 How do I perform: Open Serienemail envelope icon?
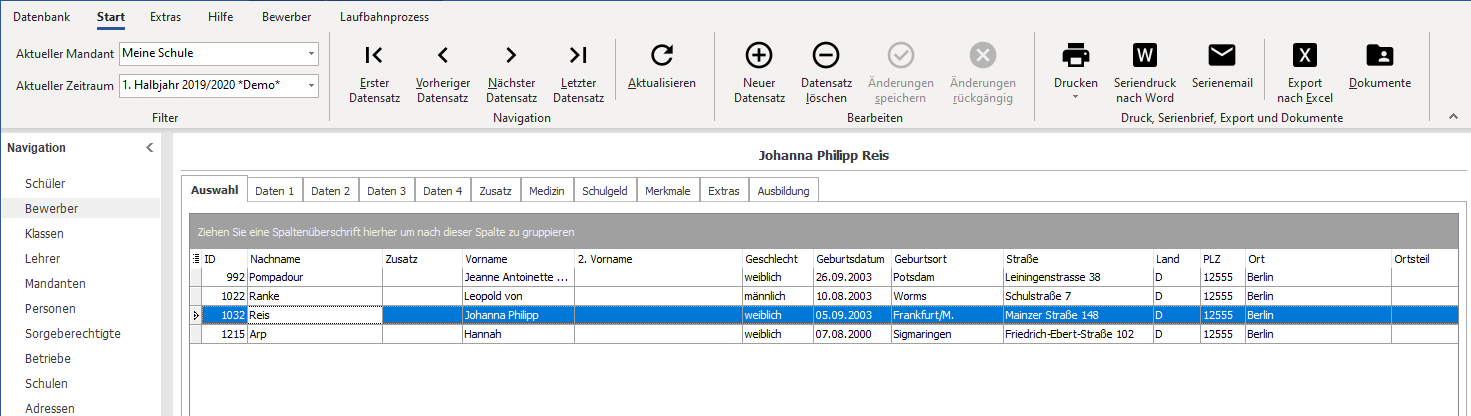click(x=1222, y=54)
